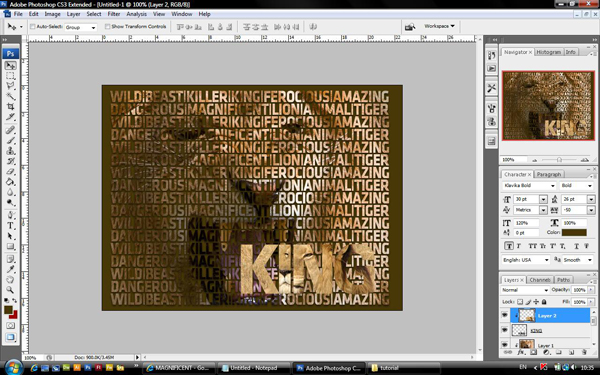Select the Move tool in toolbox

click(10, 66)
